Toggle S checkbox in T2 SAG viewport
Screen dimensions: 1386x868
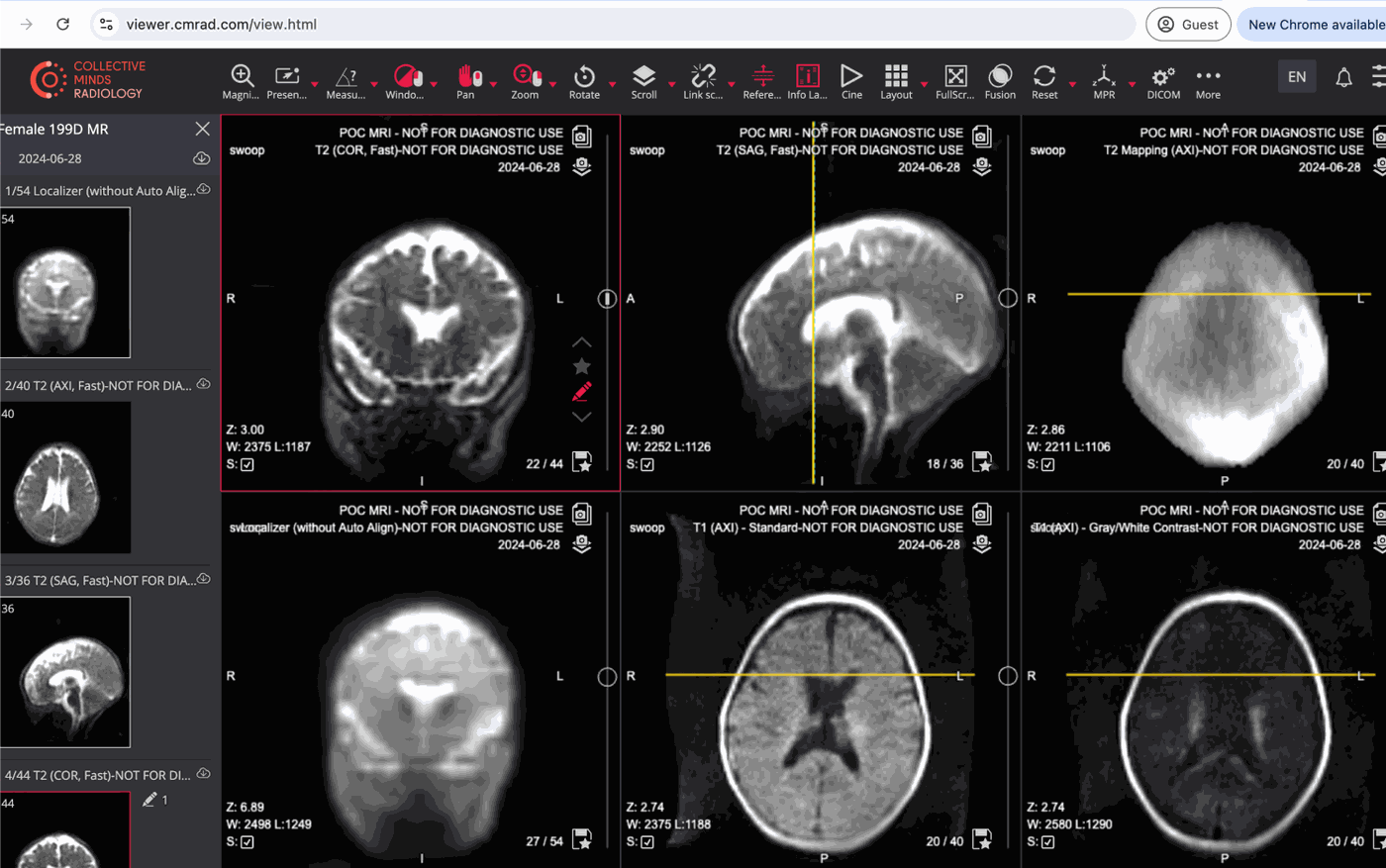(x=647, y=464)
